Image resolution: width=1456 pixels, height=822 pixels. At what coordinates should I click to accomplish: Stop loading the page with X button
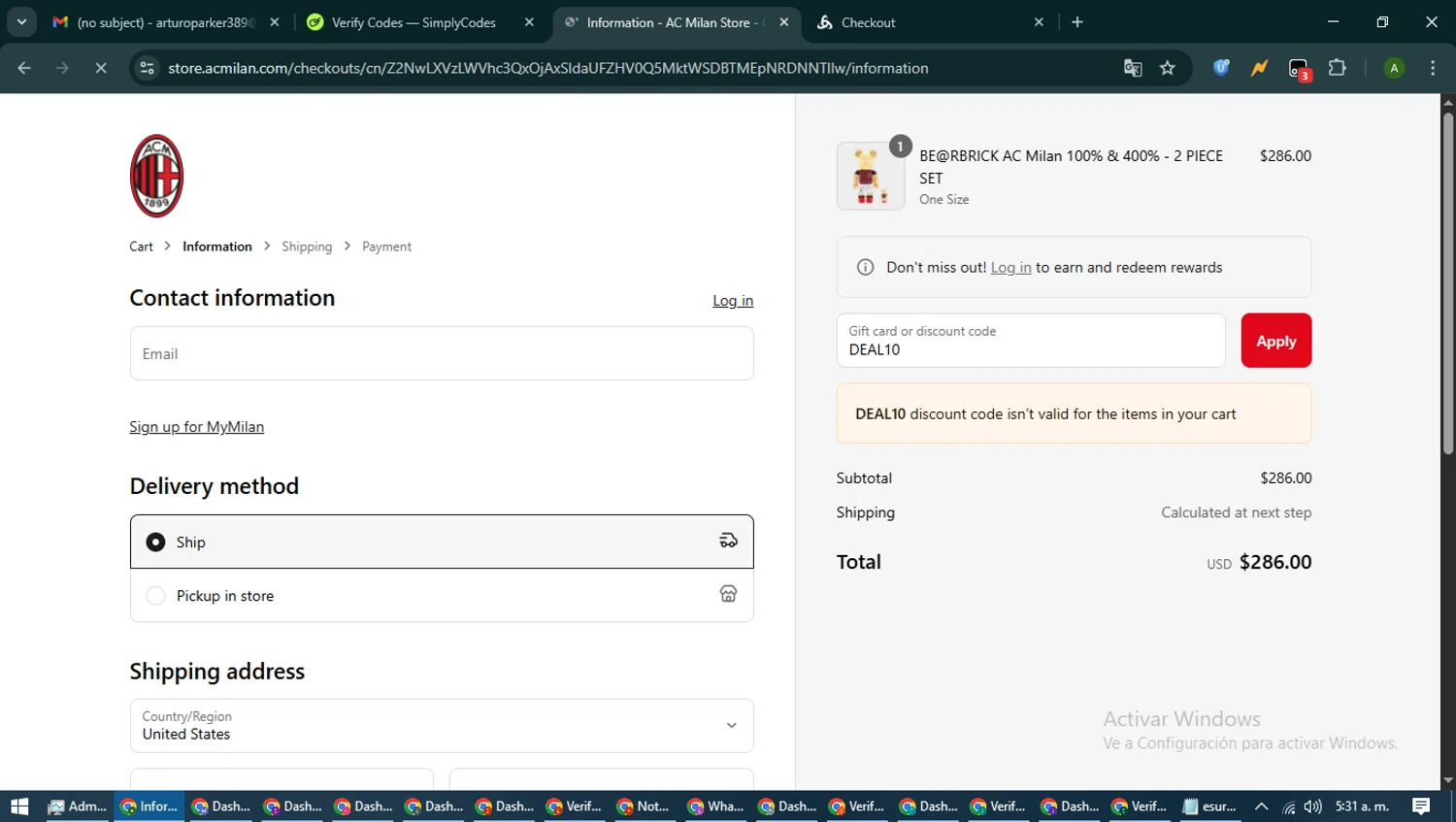coord(101,68)
